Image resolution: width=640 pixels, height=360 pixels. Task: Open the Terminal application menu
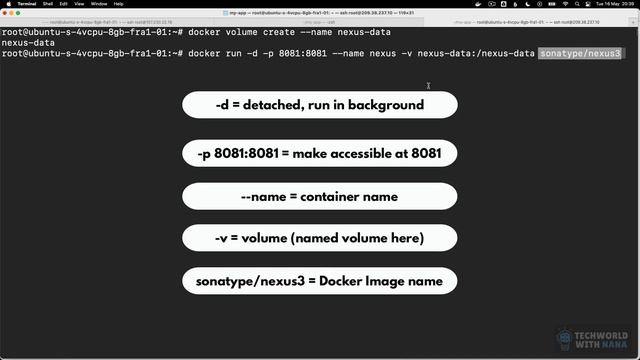pyautogui.click(x=27, y=4)
